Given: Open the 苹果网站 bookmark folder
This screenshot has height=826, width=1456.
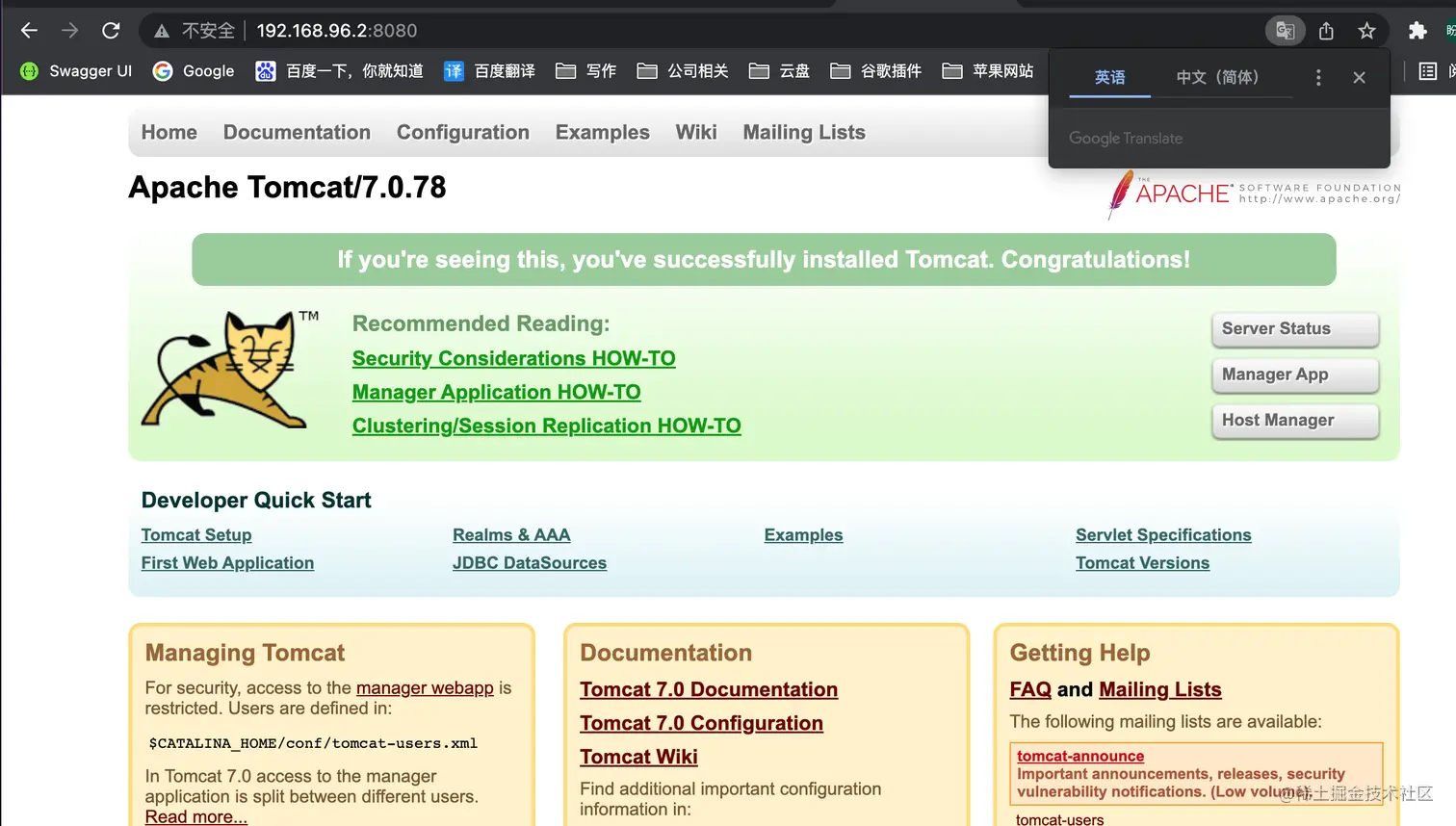Looking at the screenshot, I should 988,71.
